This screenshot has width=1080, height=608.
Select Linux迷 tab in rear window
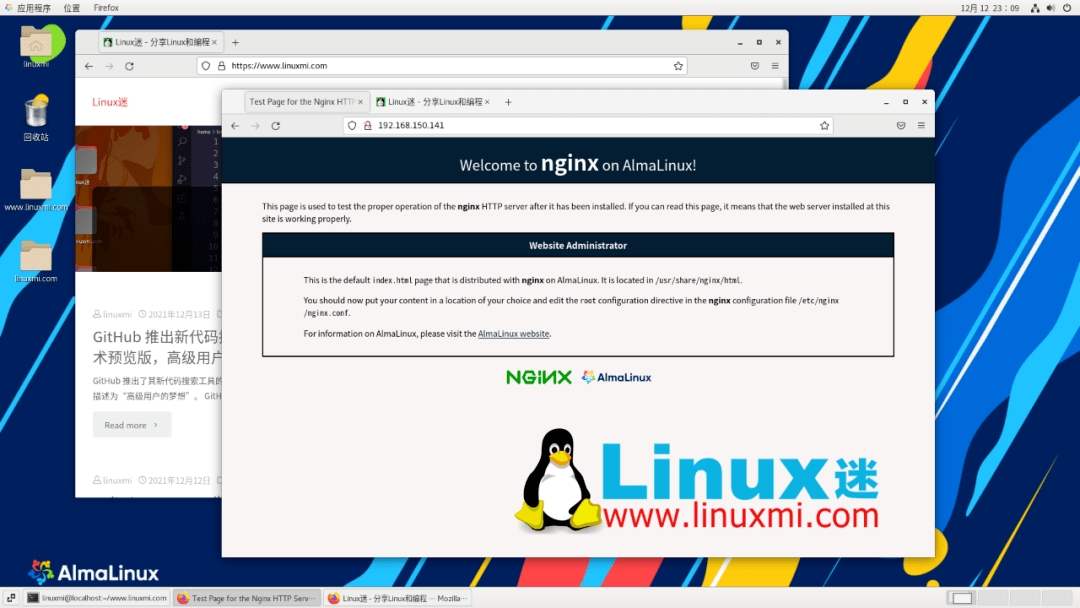(160, 43)
